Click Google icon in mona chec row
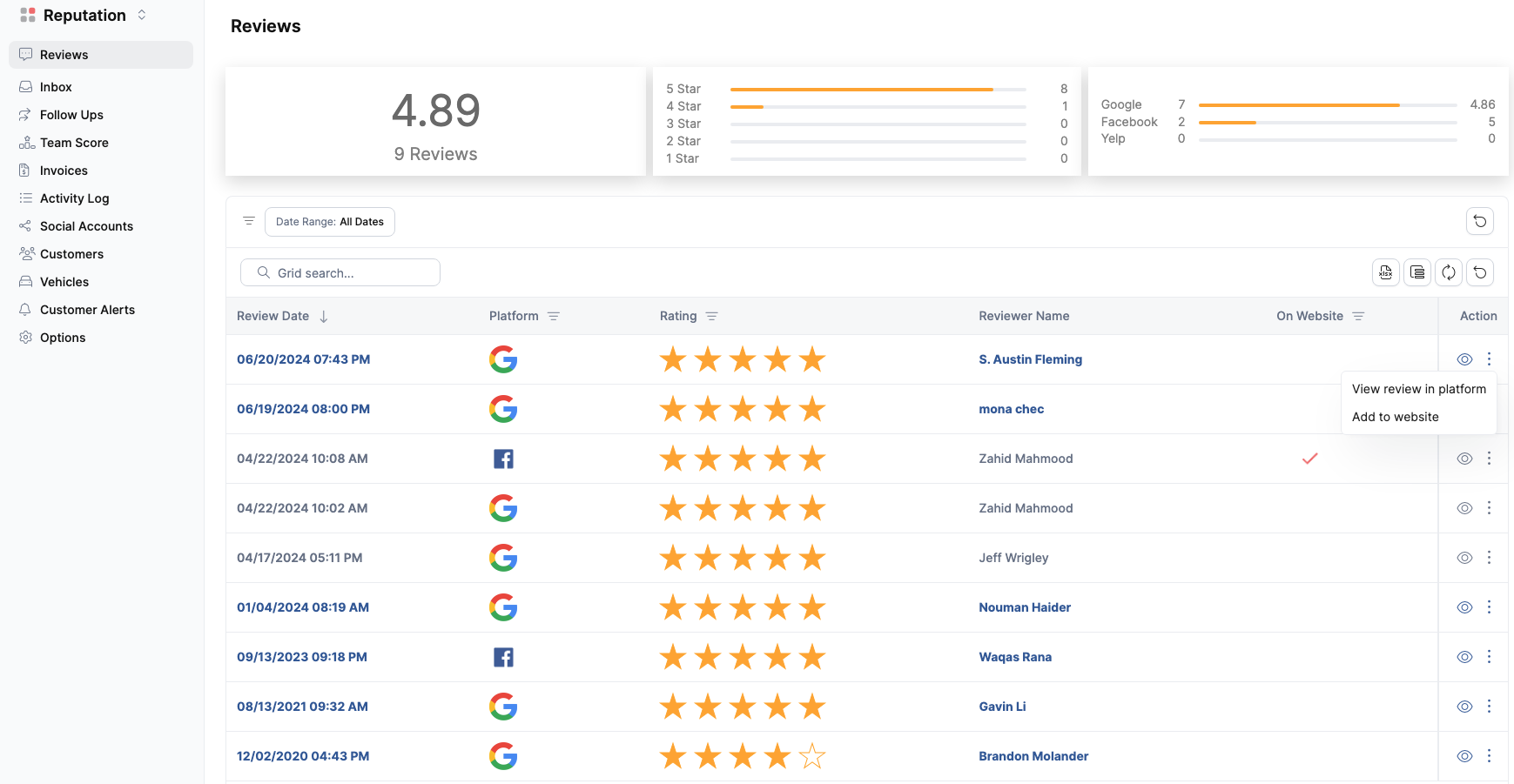Viewport: 1514px width, 784px height. click(503, 409)
